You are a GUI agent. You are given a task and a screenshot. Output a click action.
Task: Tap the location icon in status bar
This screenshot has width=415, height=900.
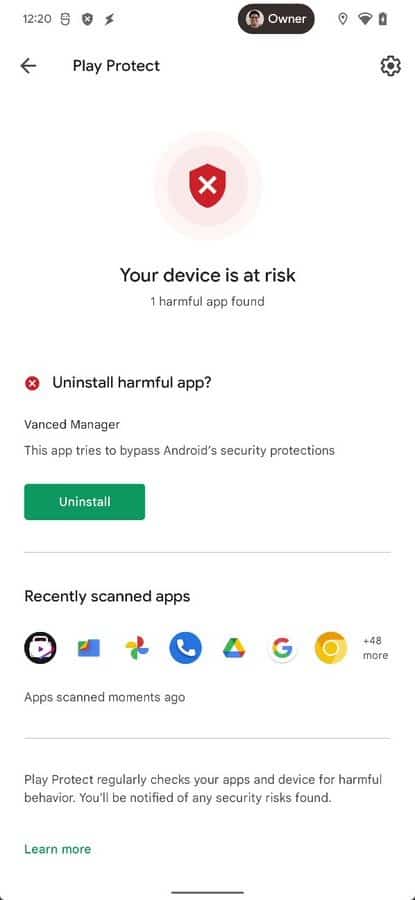[x=343, y=19]
